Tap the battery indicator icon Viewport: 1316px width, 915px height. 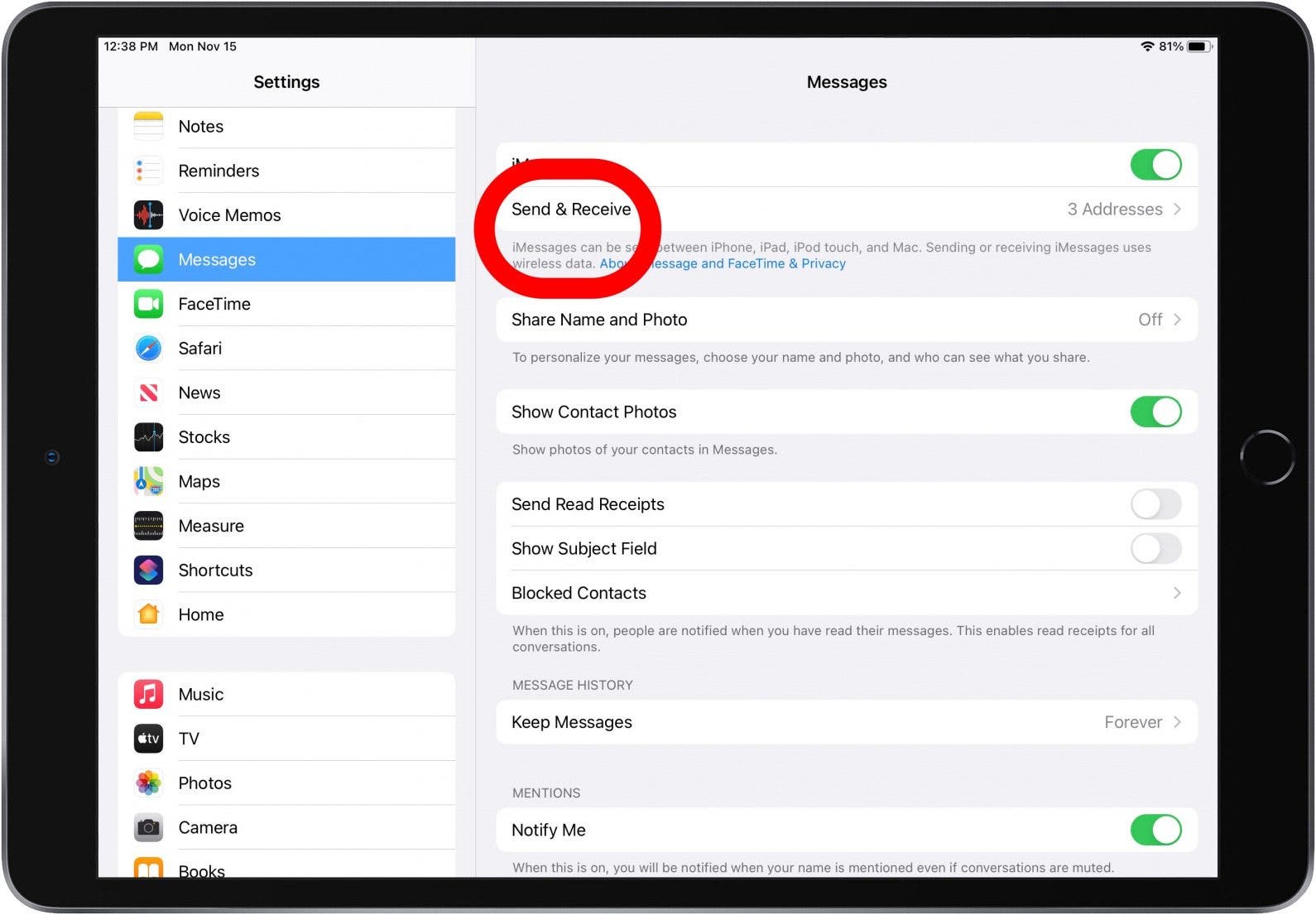pyautogui.click(x=1199, y=46)
